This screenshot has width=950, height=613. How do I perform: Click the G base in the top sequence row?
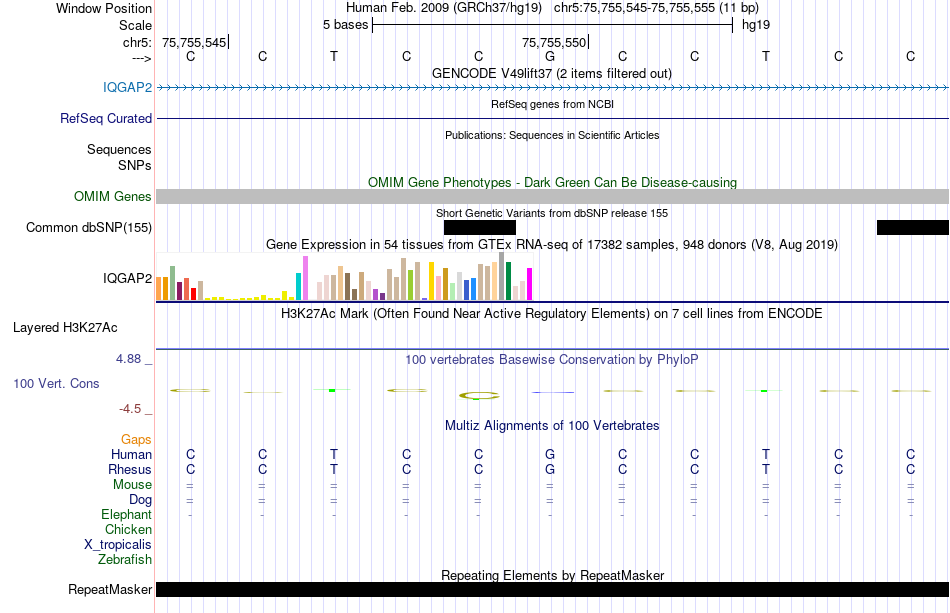click(x=550, y=56)
